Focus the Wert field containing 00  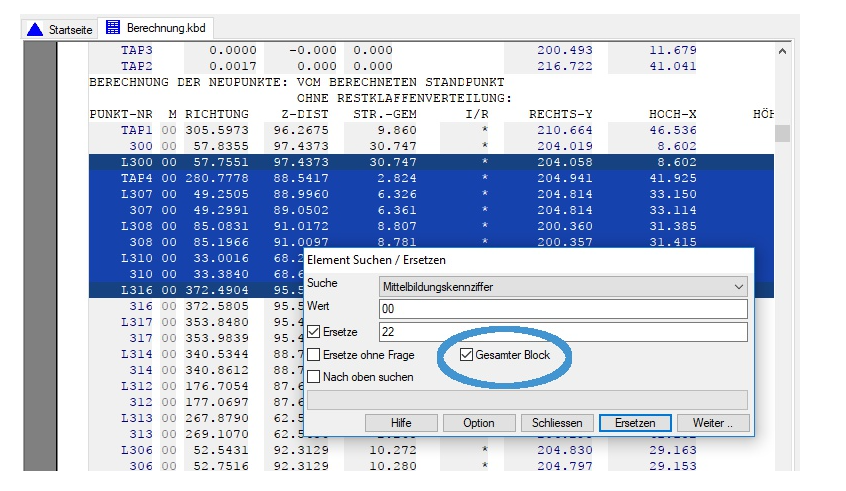tap(563, 309)
